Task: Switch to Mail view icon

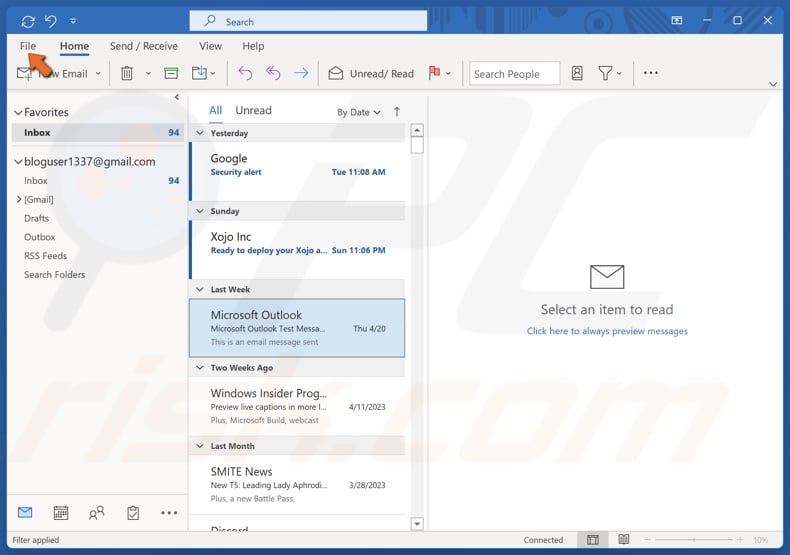Action: (x=25, y=513)
